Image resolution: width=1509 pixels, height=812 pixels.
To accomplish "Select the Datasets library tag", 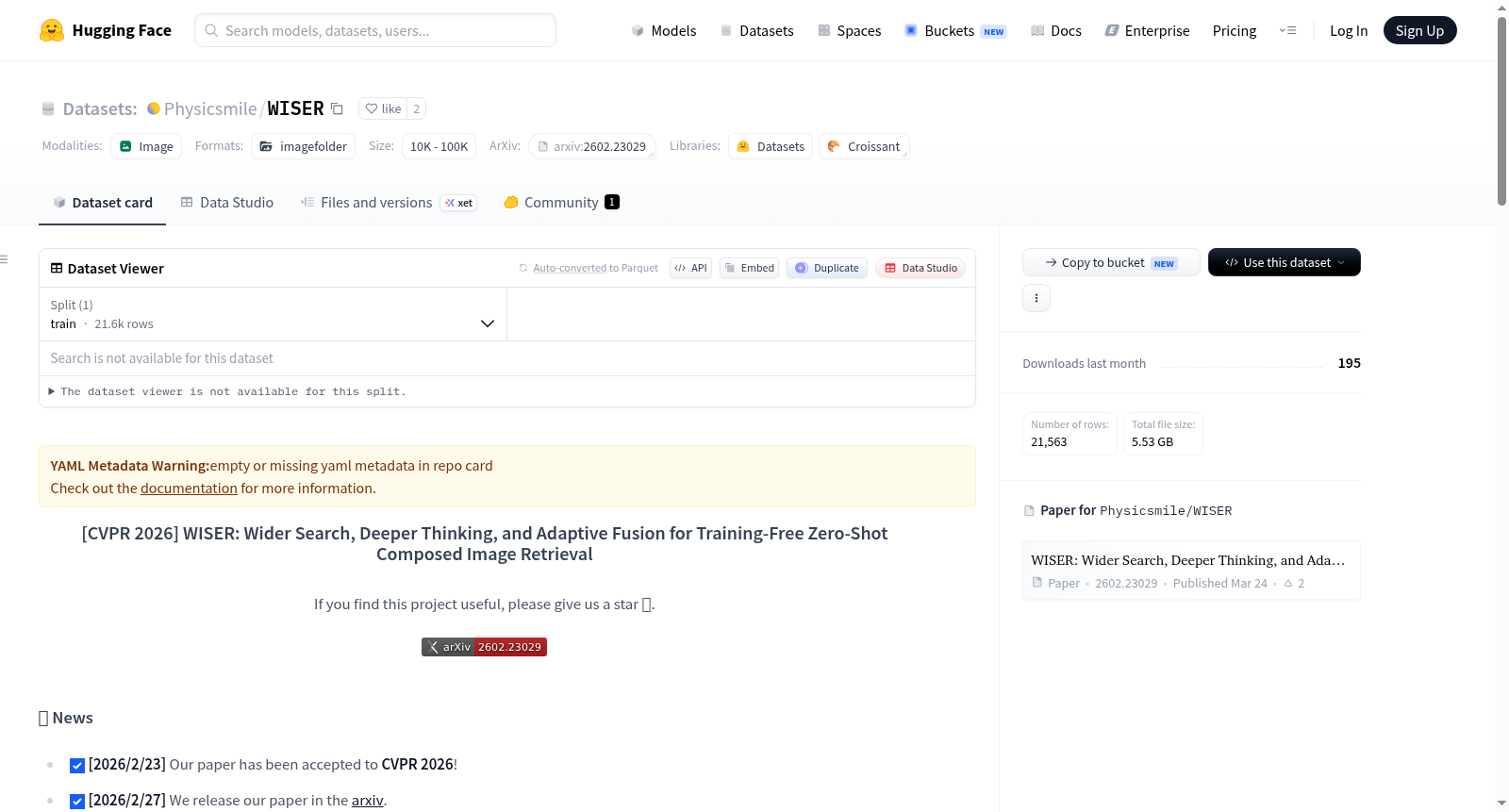I will (x=771, y=146).
